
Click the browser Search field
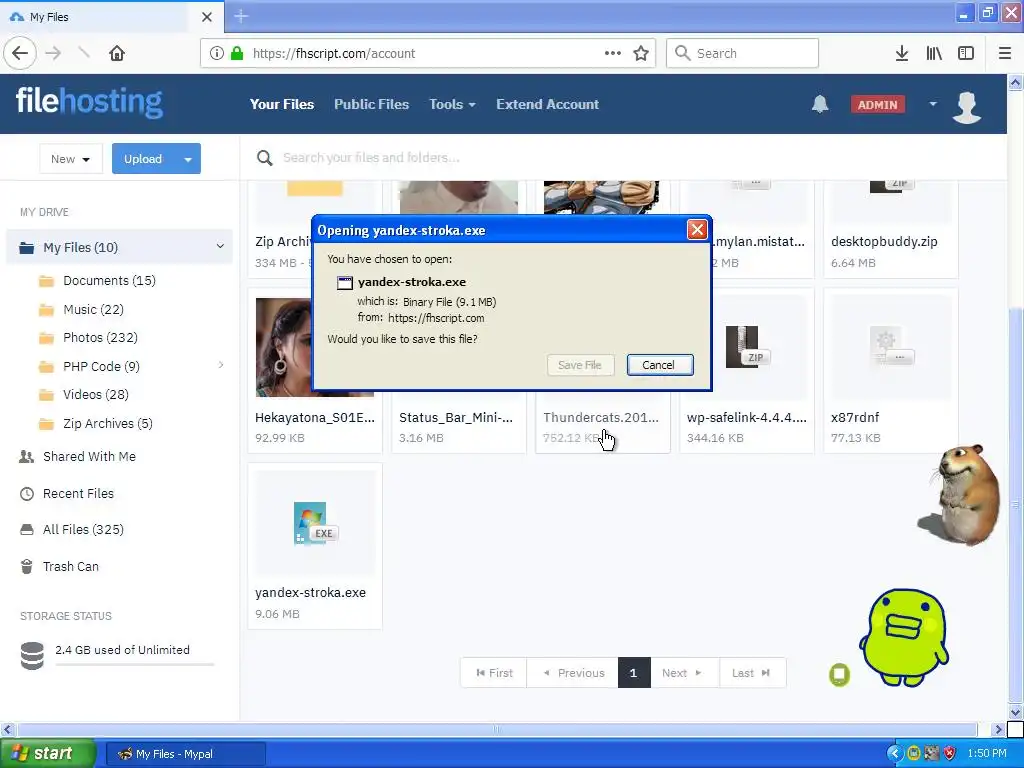point(742,53)
